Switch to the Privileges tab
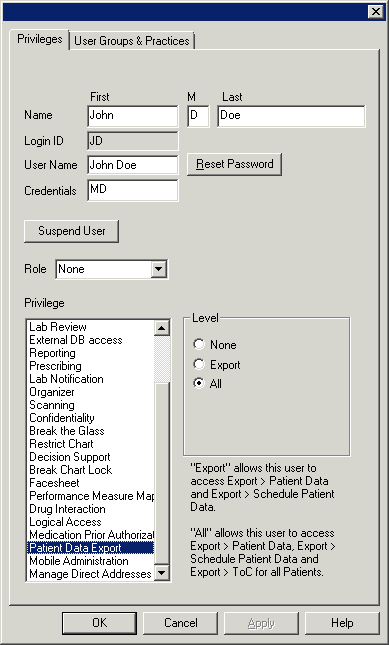This screenshot has height=645, width=389. point(40,40)
